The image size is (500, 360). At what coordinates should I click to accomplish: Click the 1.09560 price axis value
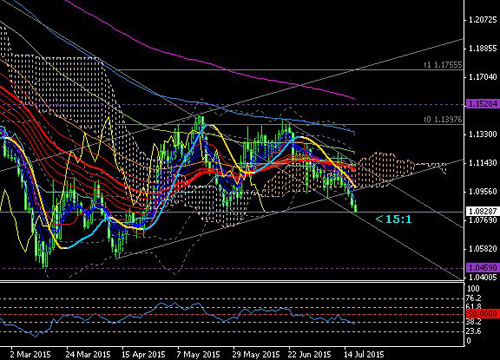483,192
